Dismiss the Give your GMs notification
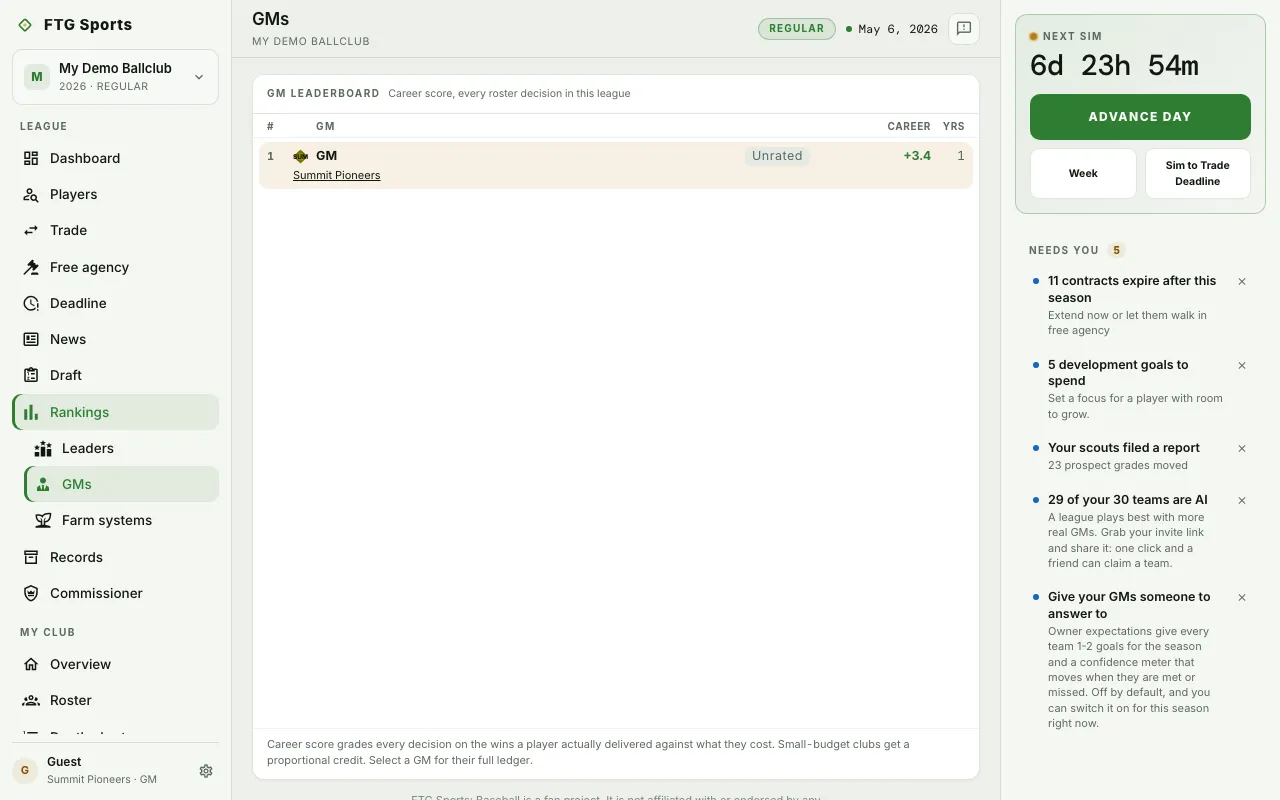Viewport: 1280px width, 800px height. pos(1242,598)
